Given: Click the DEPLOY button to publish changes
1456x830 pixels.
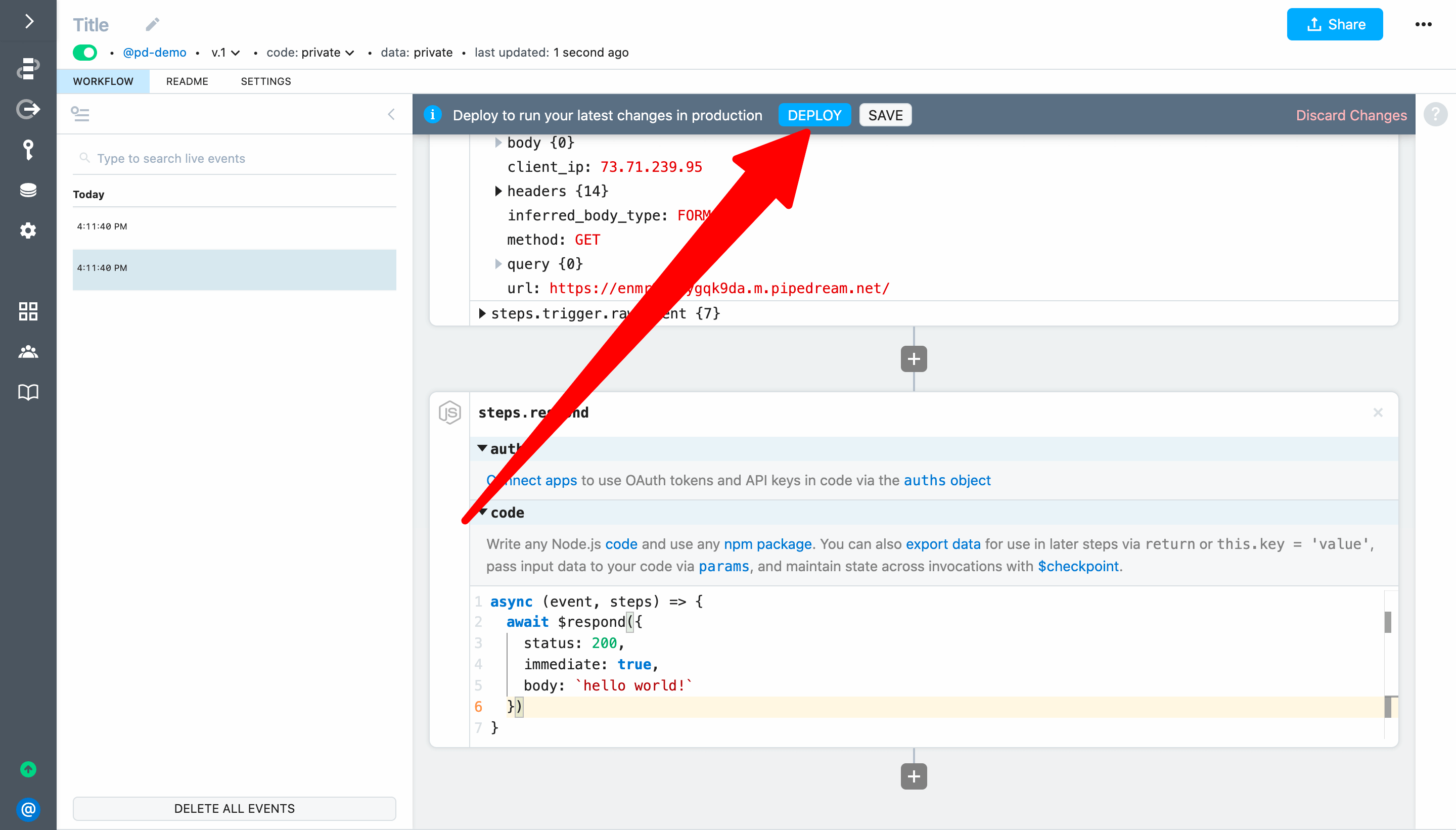Looking at the screenshot, I should (815, 114).
